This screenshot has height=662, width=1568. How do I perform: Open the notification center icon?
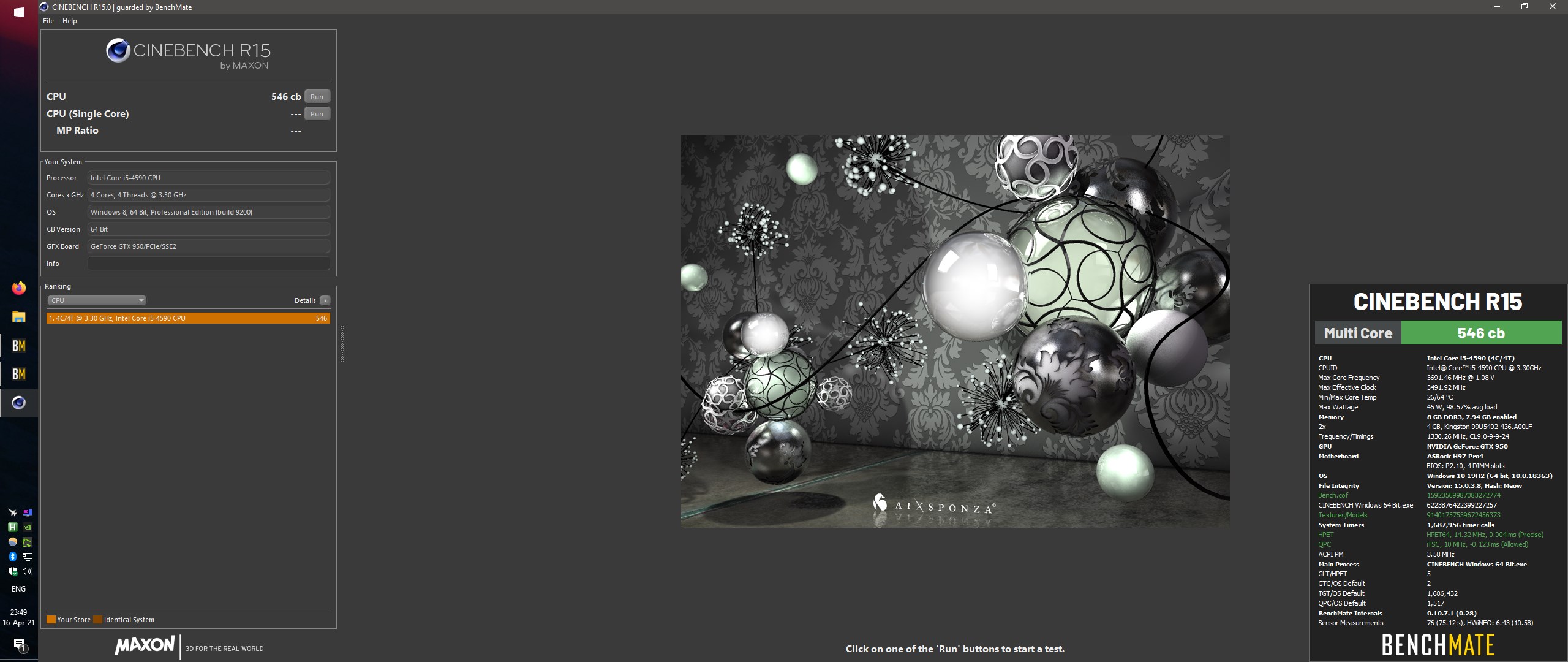[19, 645]
